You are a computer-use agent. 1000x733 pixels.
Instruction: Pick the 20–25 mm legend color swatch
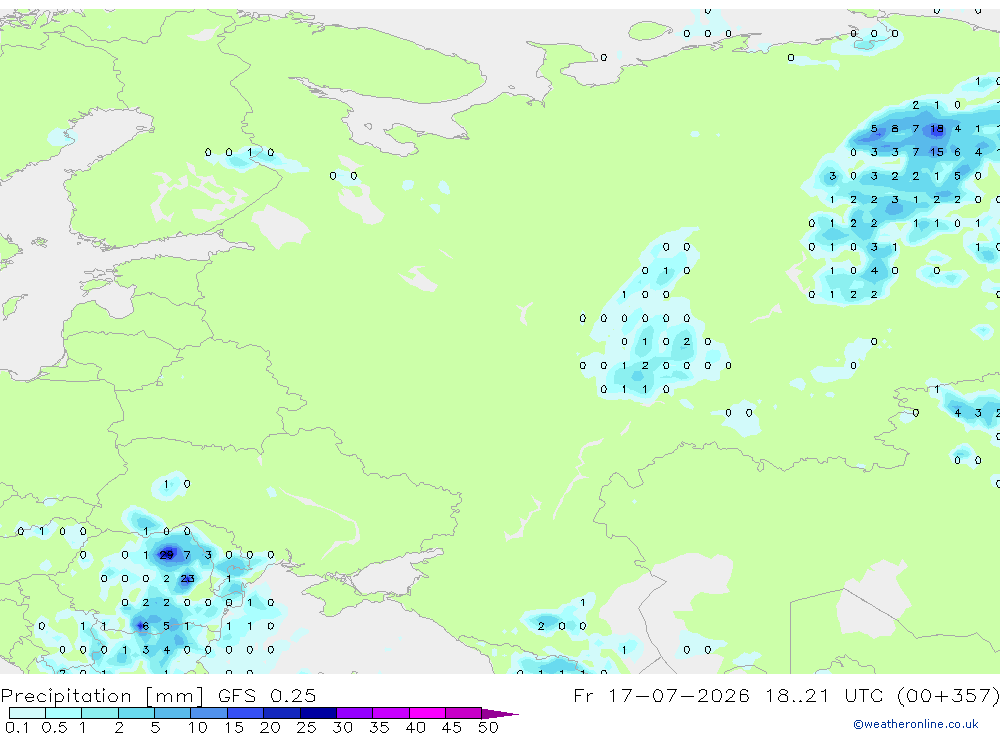coord(282,713)
